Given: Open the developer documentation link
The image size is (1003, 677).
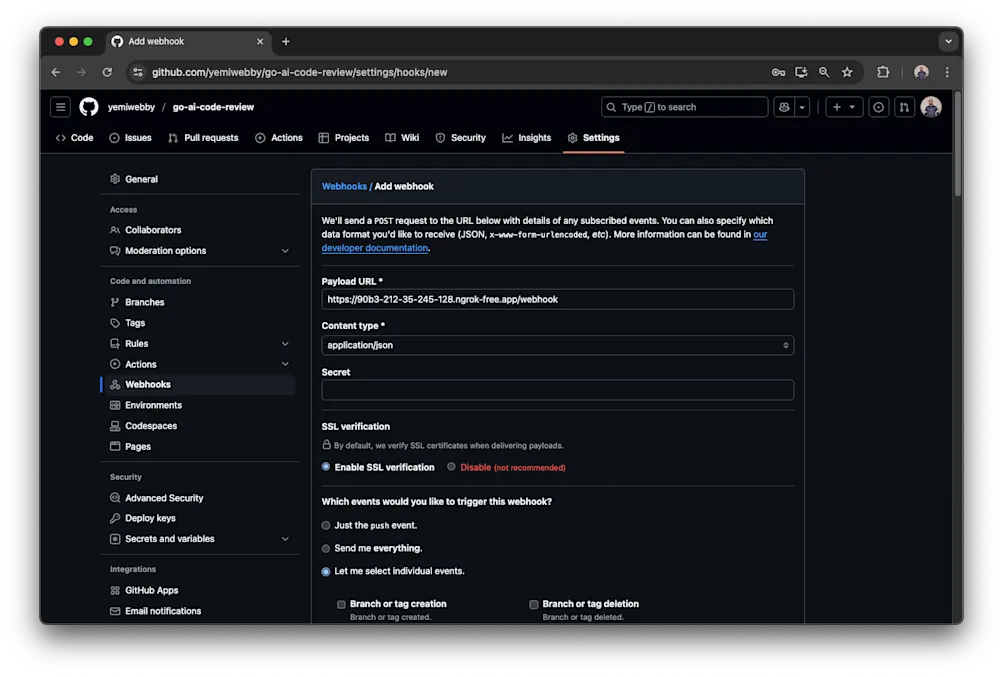Looking at the screenshot, I should click(x=375, y=247).
